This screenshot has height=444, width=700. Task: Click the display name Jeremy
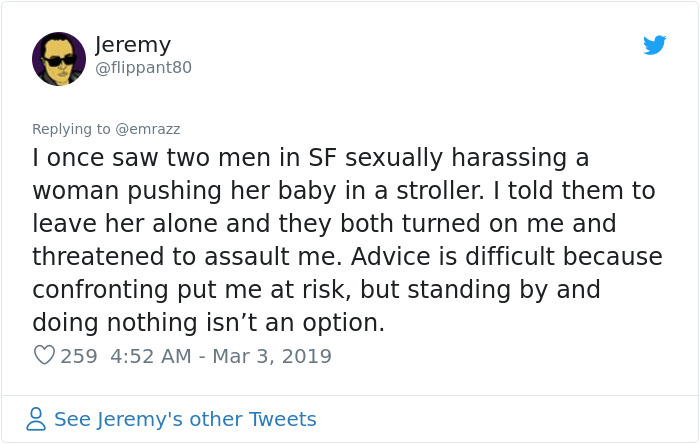click(x=133, y=45)
